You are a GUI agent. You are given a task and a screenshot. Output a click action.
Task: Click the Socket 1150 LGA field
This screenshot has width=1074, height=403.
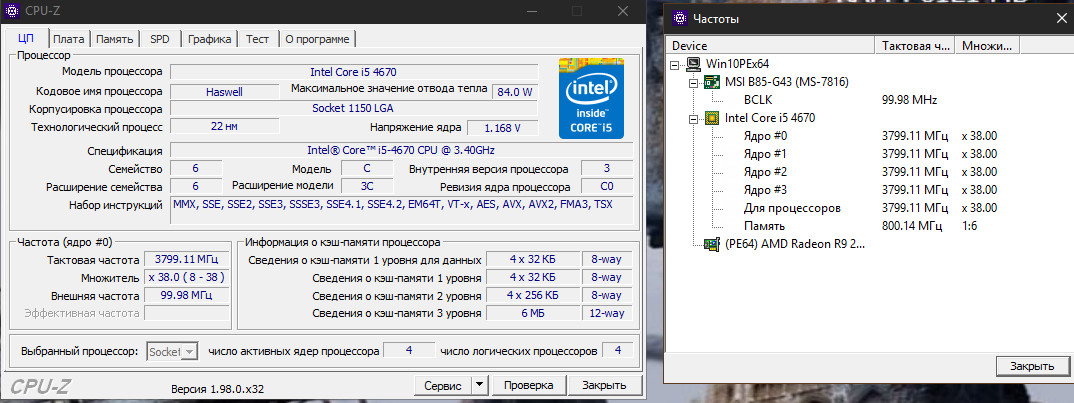353,109
